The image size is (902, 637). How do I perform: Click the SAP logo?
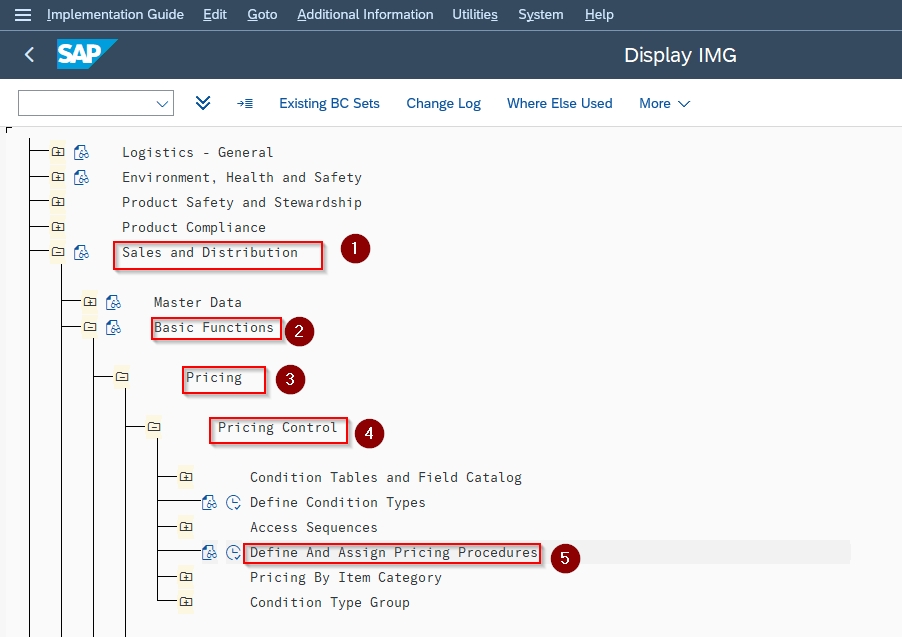point(86,54)
